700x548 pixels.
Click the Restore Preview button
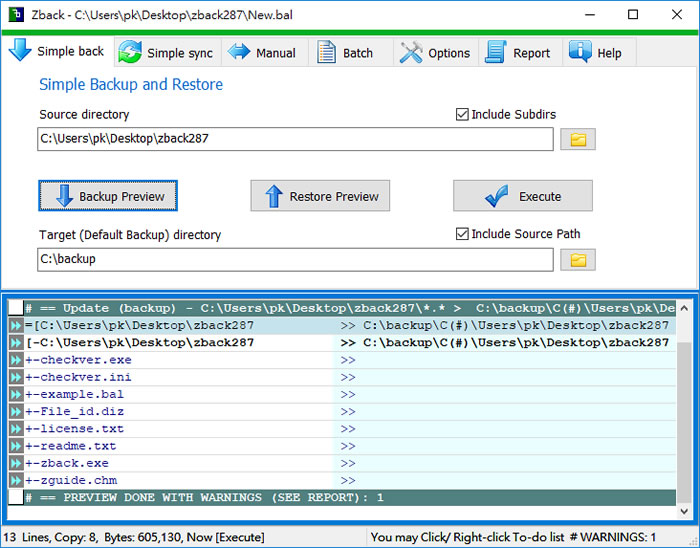320,196
